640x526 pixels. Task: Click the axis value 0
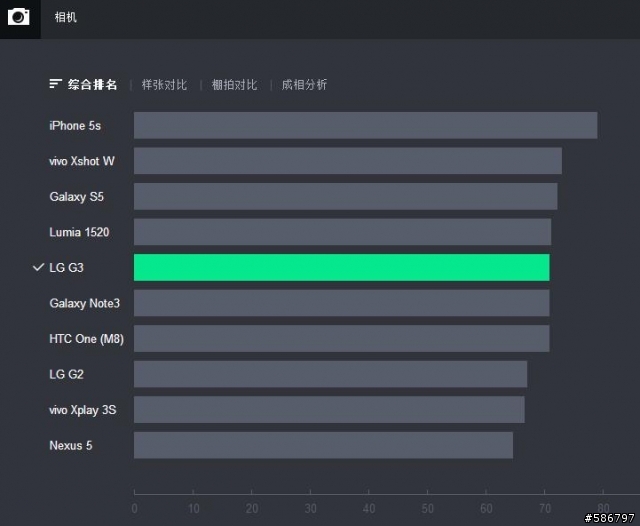coord(135,508)
